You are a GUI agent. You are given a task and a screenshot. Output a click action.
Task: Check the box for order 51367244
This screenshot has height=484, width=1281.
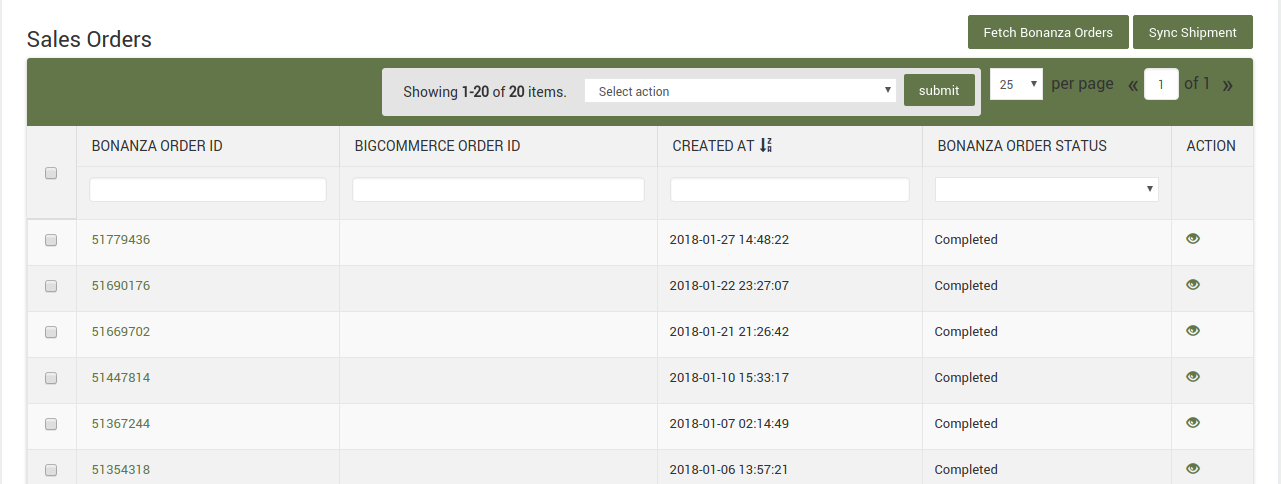51,424
